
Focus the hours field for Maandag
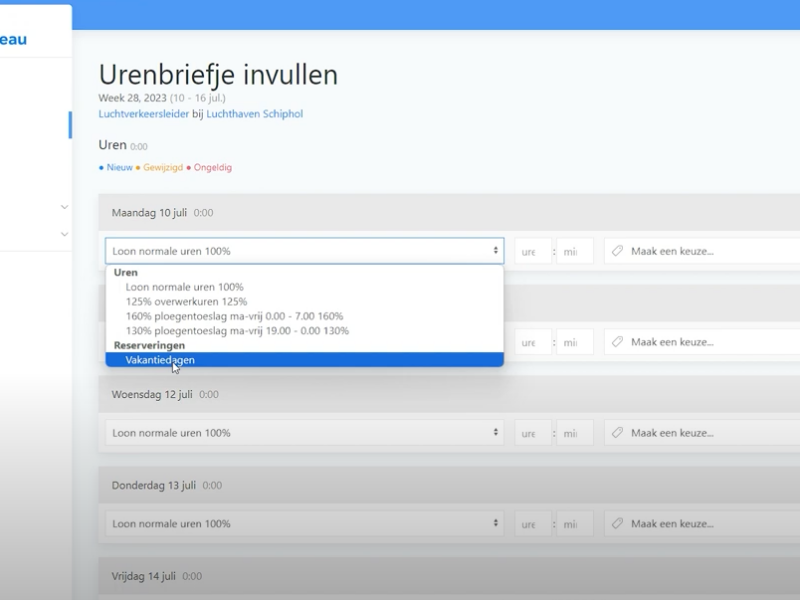[x=532, y=251]
